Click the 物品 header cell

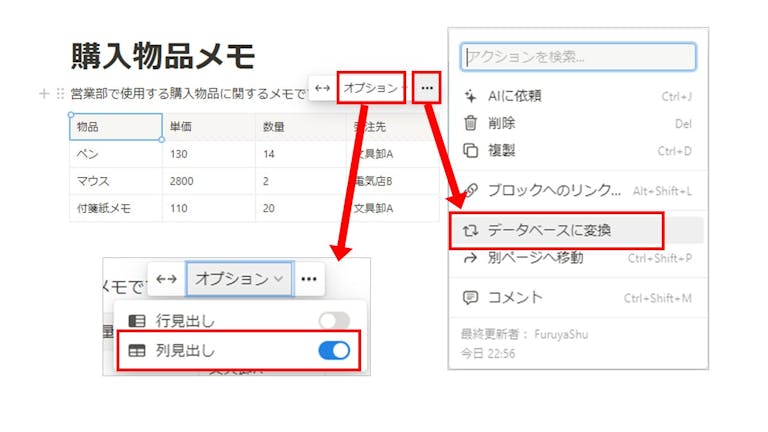tap(116, 127)
